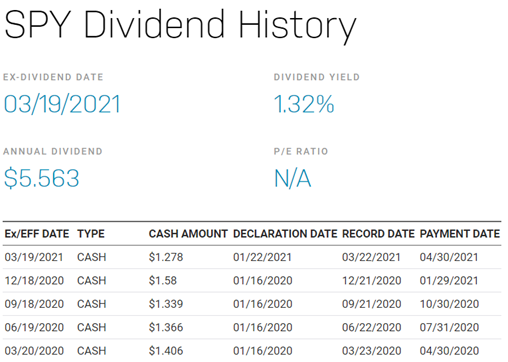
Task: Click the payment date 04/30/2021
Action: pyautogui.click(x=449, y=257)
